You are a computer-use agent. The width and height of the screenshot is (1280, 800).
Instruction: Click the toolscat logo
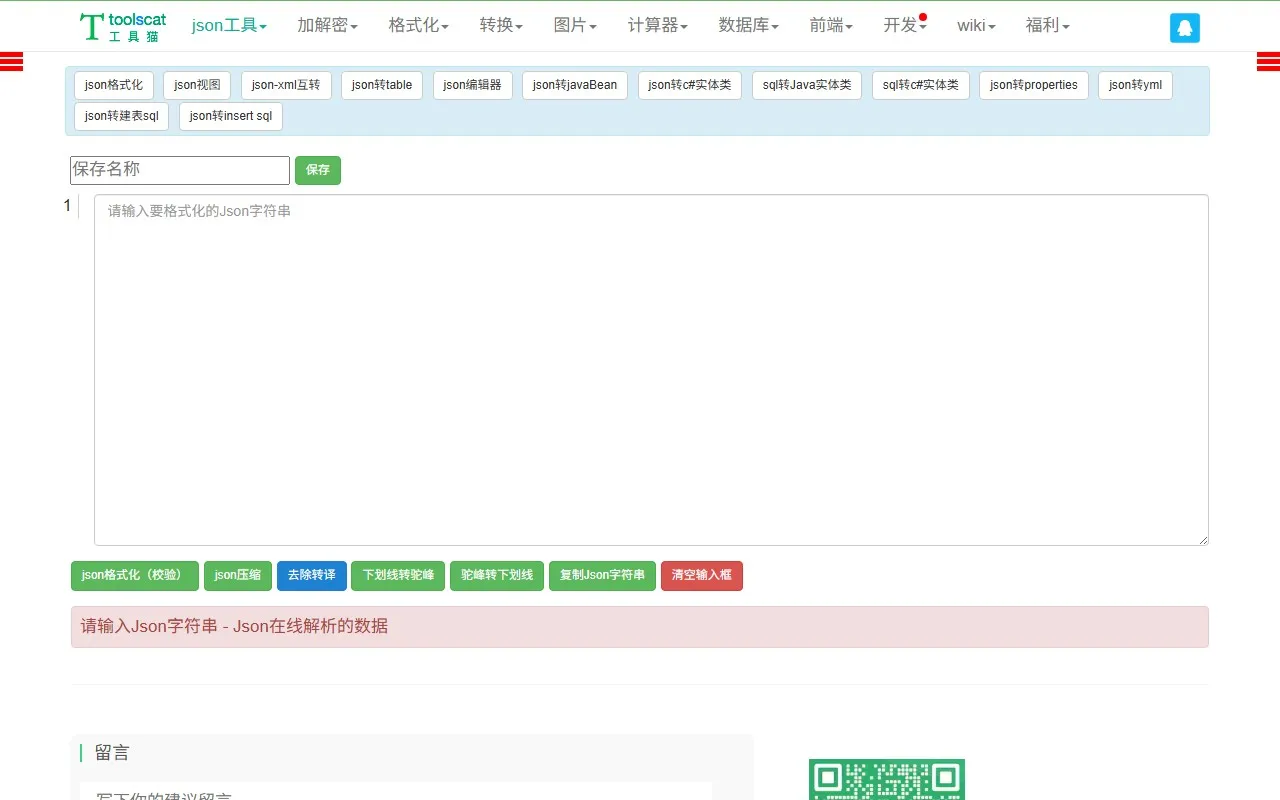point(123,26)
